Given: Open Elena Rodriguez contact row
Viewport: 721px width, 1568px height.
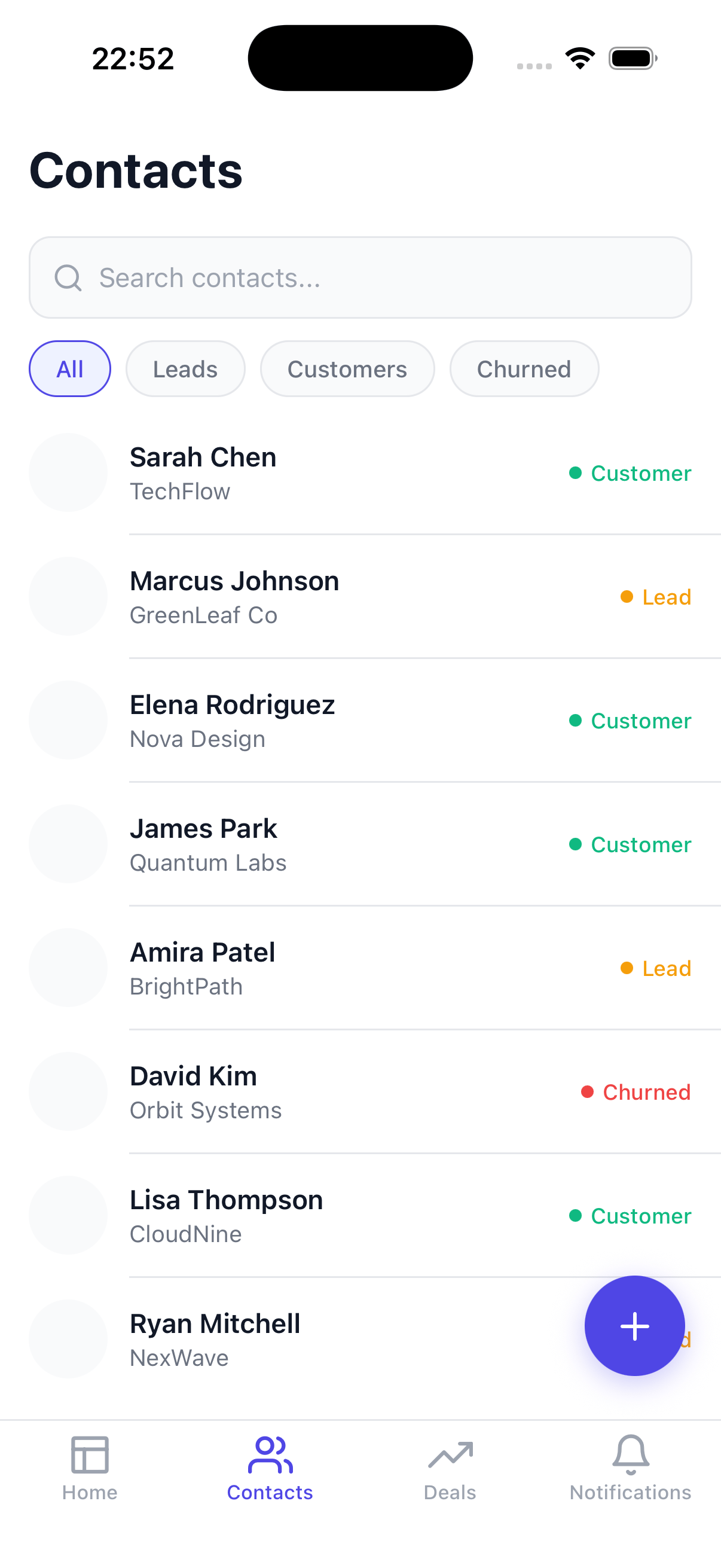Looking at the screenshot, I should click(x=360, y=720).
